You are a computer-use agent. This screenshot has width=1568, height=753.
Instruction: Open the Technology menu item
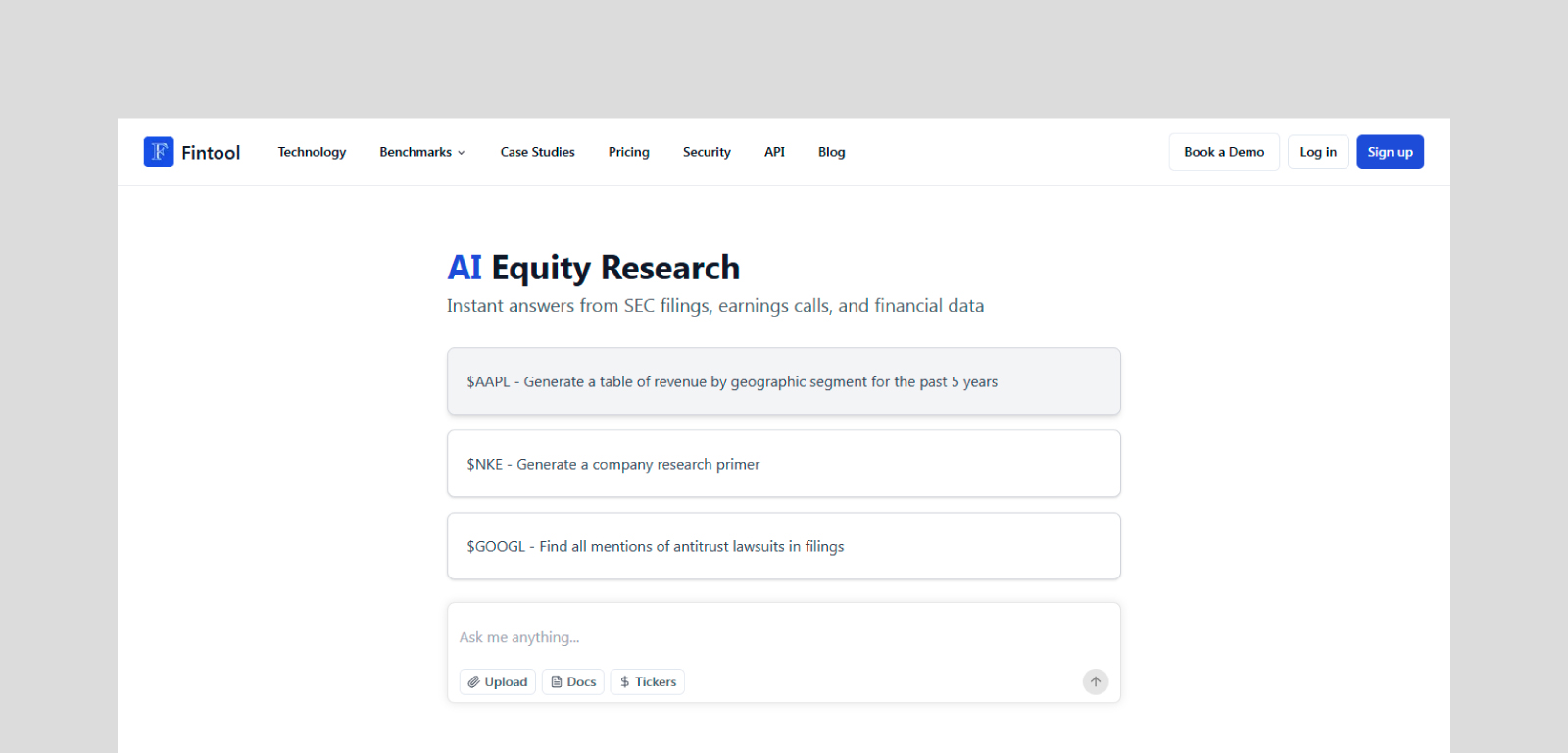[x=312, y=152]
